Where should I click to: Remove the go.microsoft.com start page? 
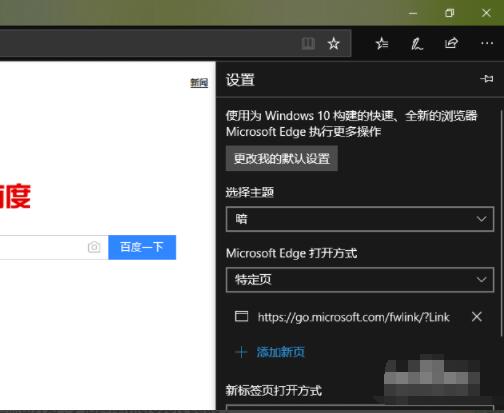[x=477, y=316]
